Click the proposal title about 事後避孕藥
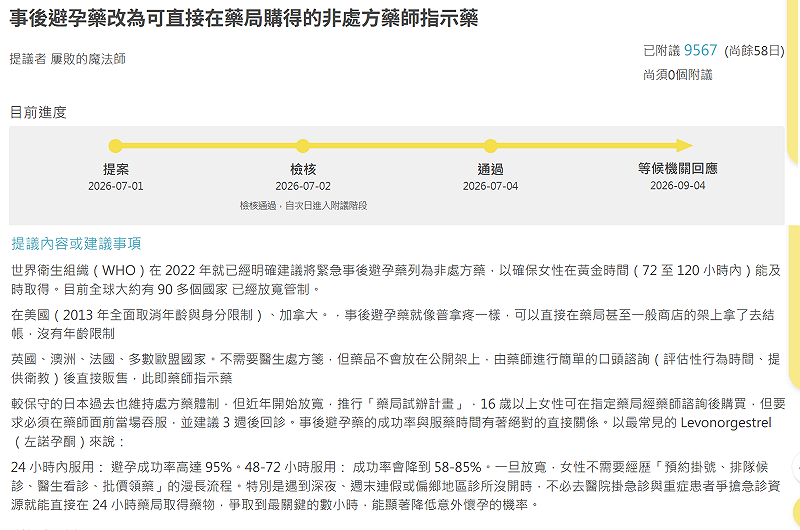The image size is (800, 530). click(x=244, y=18)
